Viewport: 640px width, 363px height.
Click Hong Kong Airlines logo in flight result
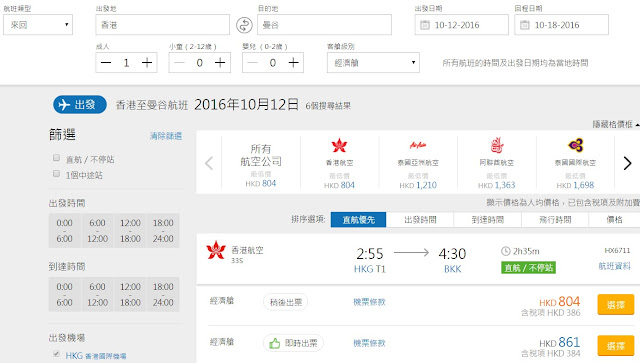[216, 250]
